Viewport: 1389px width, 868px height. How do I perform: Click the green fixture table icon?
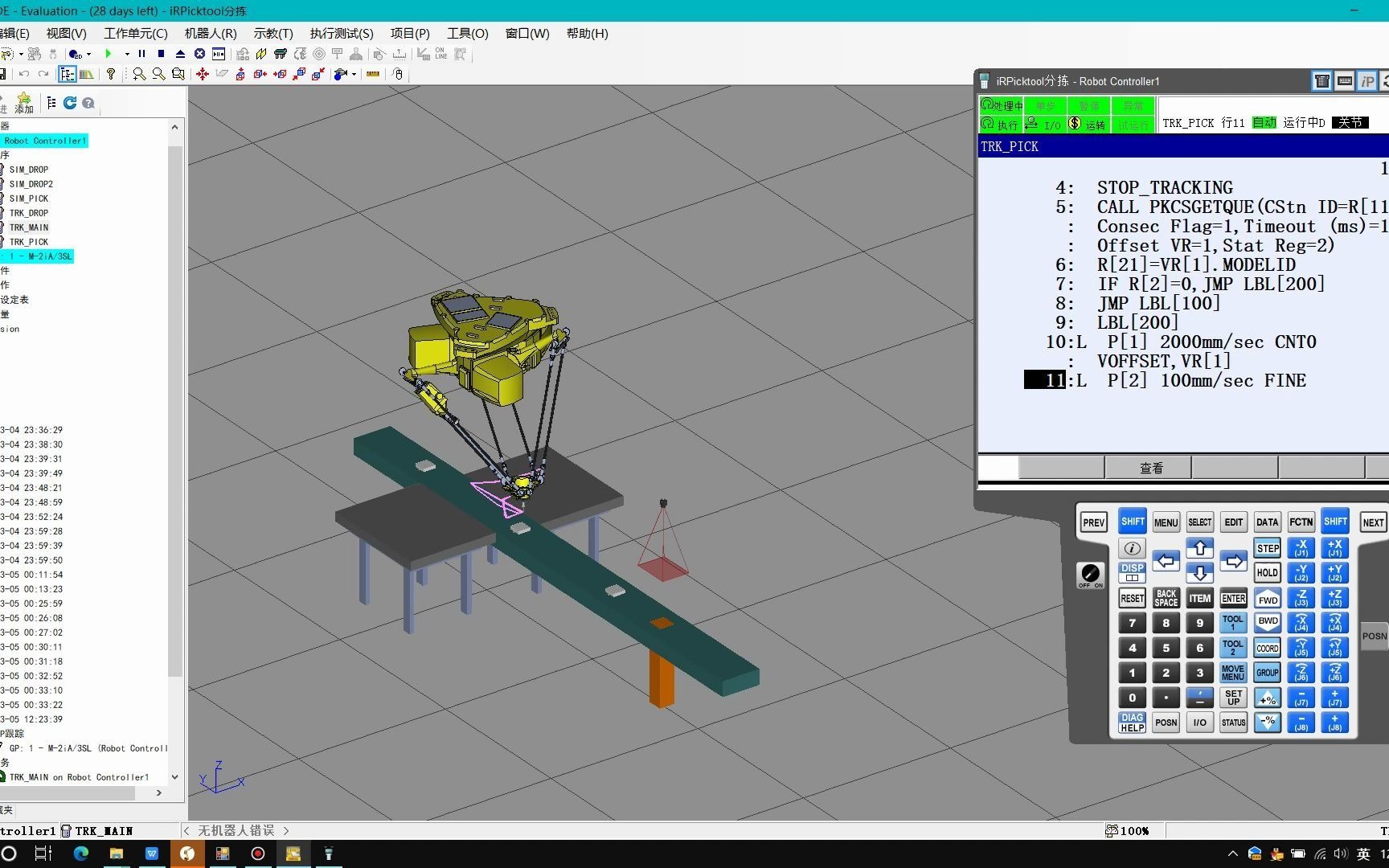281,54
